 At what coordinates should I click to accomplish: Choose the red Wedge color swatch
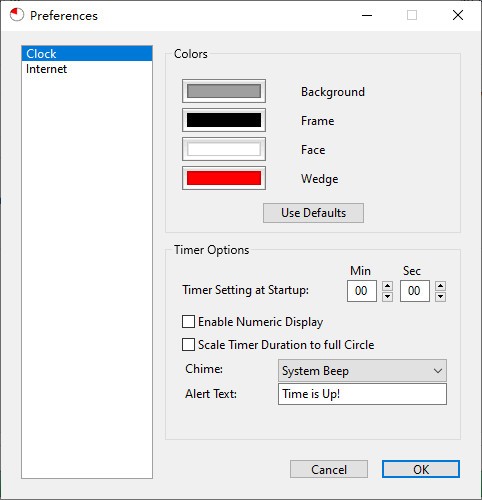224,178
